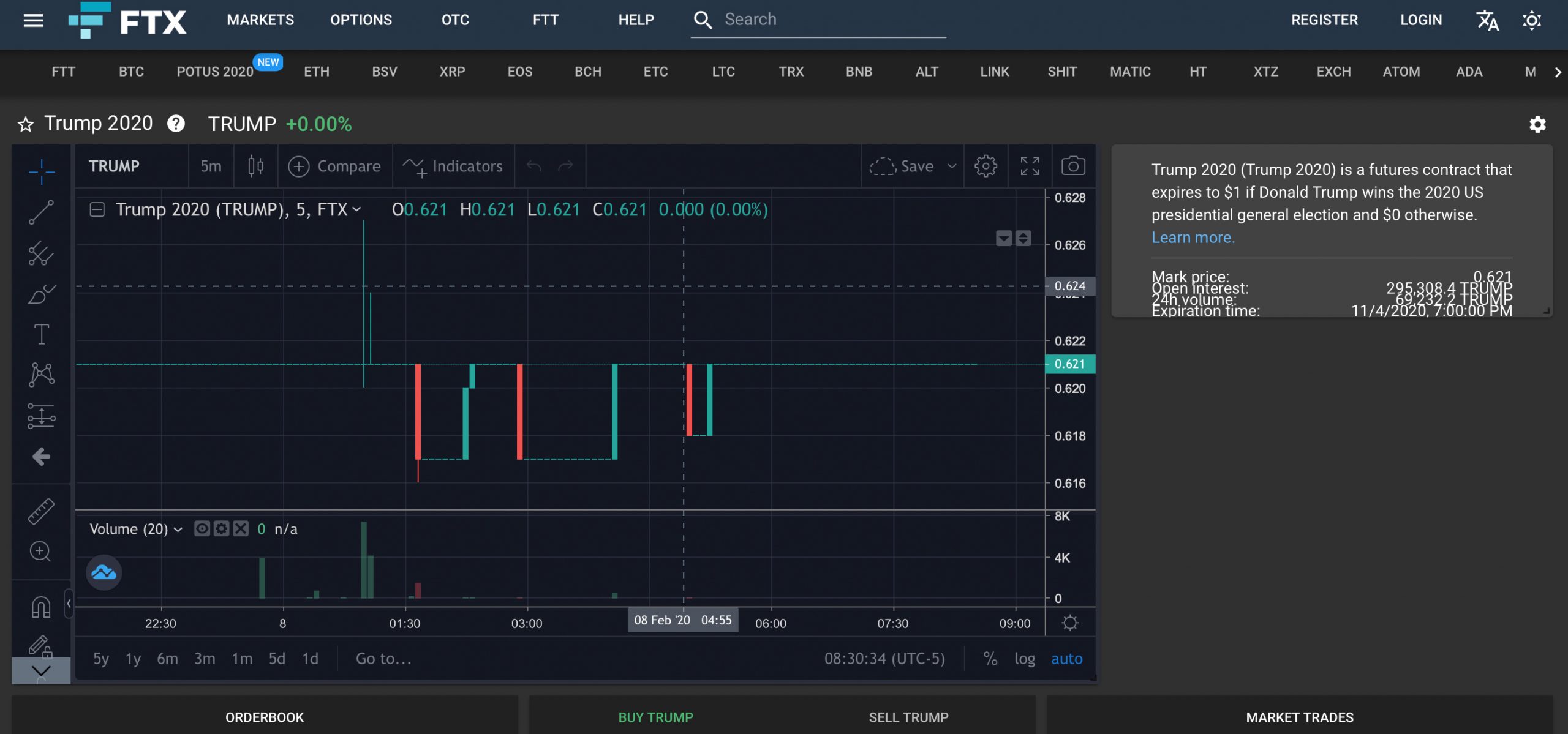Image resolution: width=1568 pixels, height=734 pixels.
Task: Select the zoom in tool
Action: click(x=41, y=551)
